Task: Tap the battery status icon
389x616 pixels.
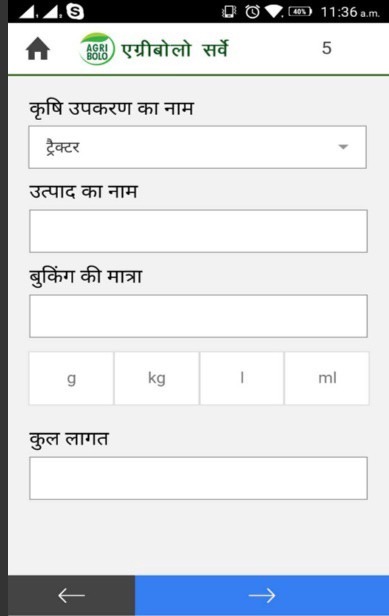Action: tap(300, 12)
